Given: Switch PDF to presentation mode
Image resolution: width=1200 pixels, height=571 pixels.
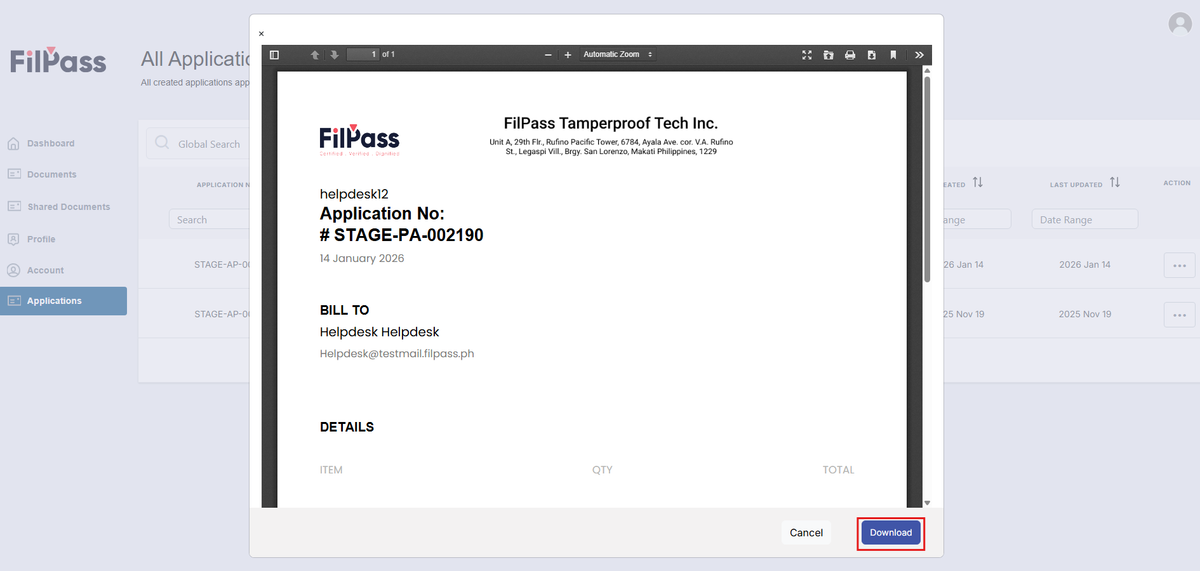Looking at the screenshot, I should point(807,55).
